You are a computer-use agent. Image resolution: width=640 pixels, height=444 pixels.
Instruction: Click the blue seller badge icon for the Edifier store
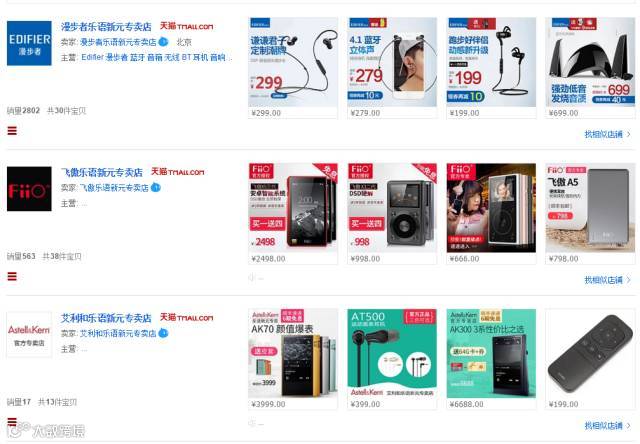pos(163,42)
